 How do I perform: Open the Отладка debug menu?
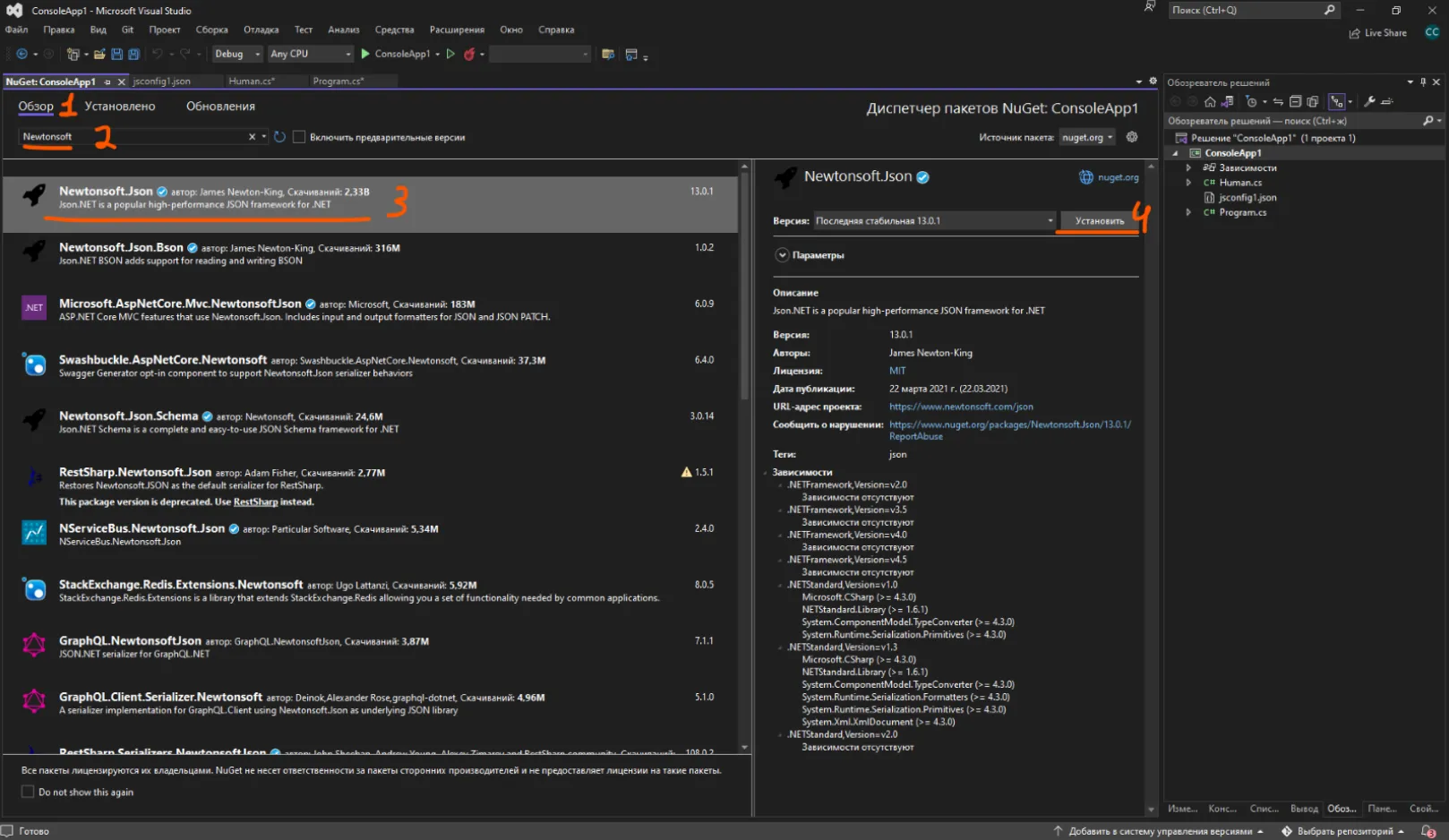coord(261,30)
